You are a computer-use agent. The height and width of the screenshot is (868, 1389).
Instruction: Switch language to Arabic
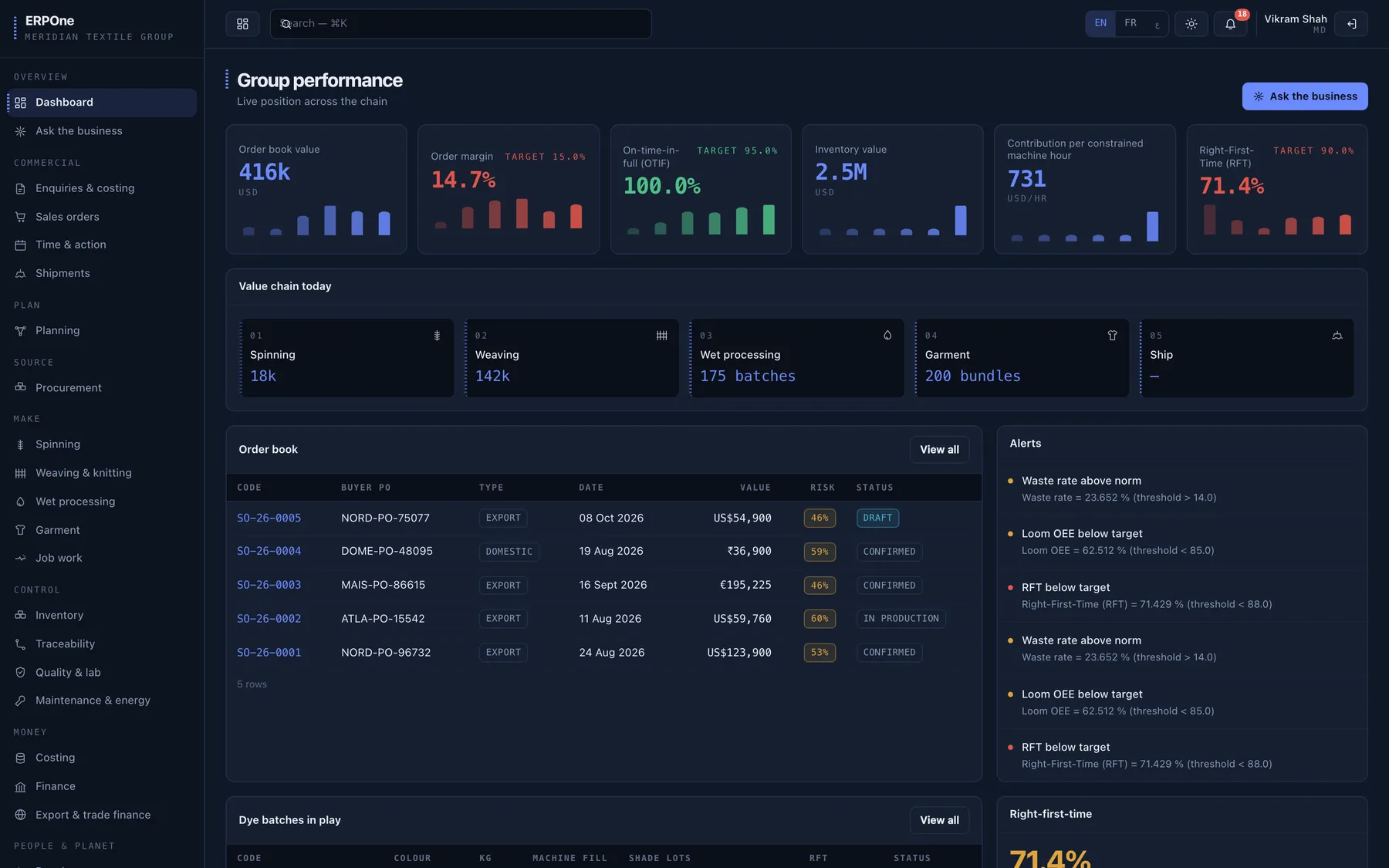pos(1157,24)
